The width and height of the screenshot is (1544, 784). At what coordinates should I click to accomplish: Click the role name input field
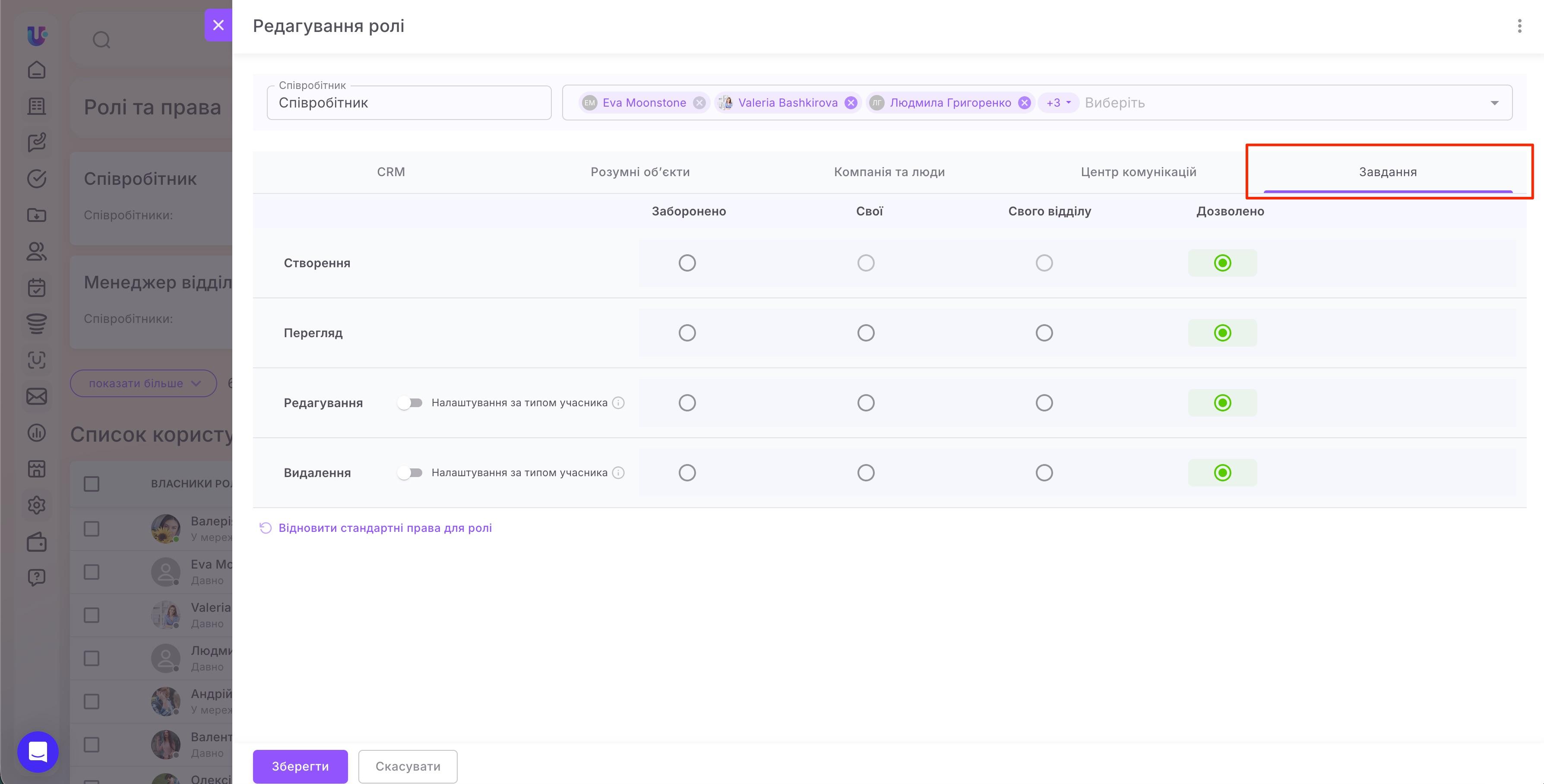409,102
